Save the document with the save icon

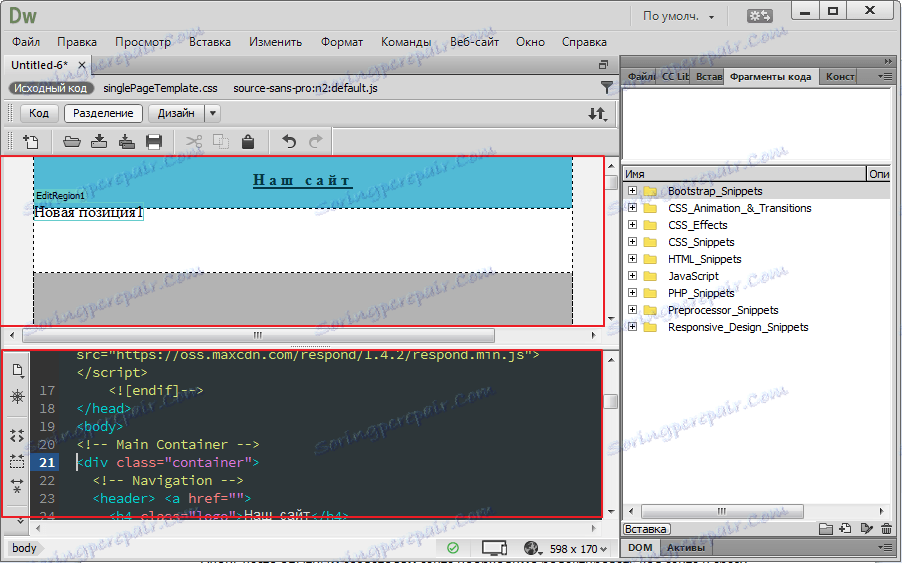point(99,141)
